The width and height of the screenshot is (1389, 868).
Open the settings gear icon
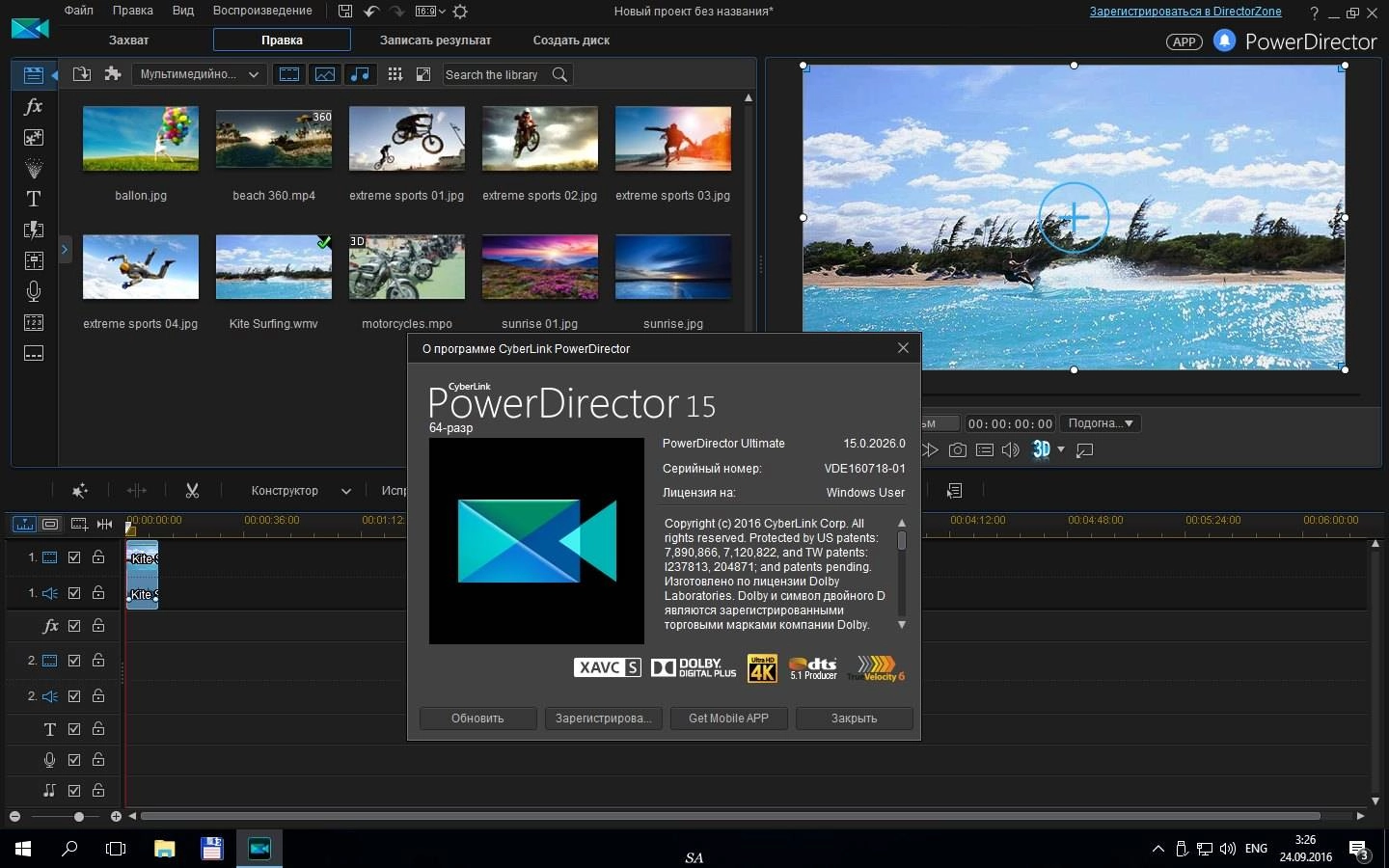click(x=460, y=12)
